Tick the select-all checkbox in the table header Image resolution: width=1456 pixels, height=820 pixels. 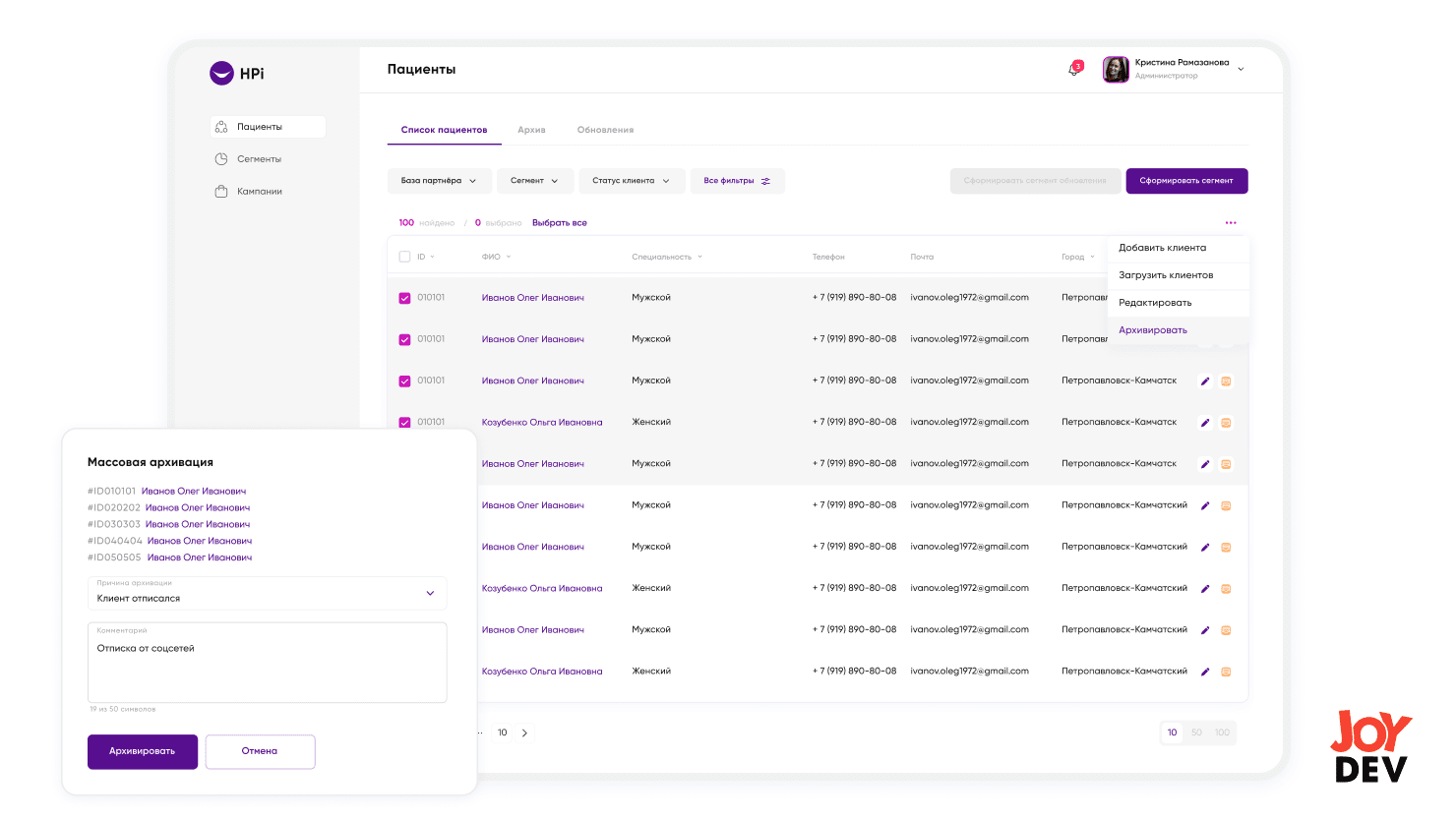tap(404, 257)
